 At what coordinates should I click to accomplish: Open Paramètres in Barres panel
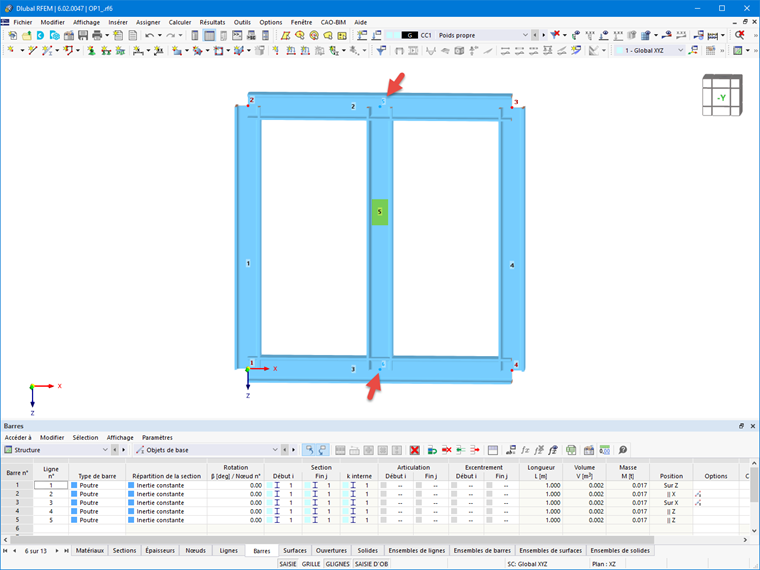coord(157,438)
